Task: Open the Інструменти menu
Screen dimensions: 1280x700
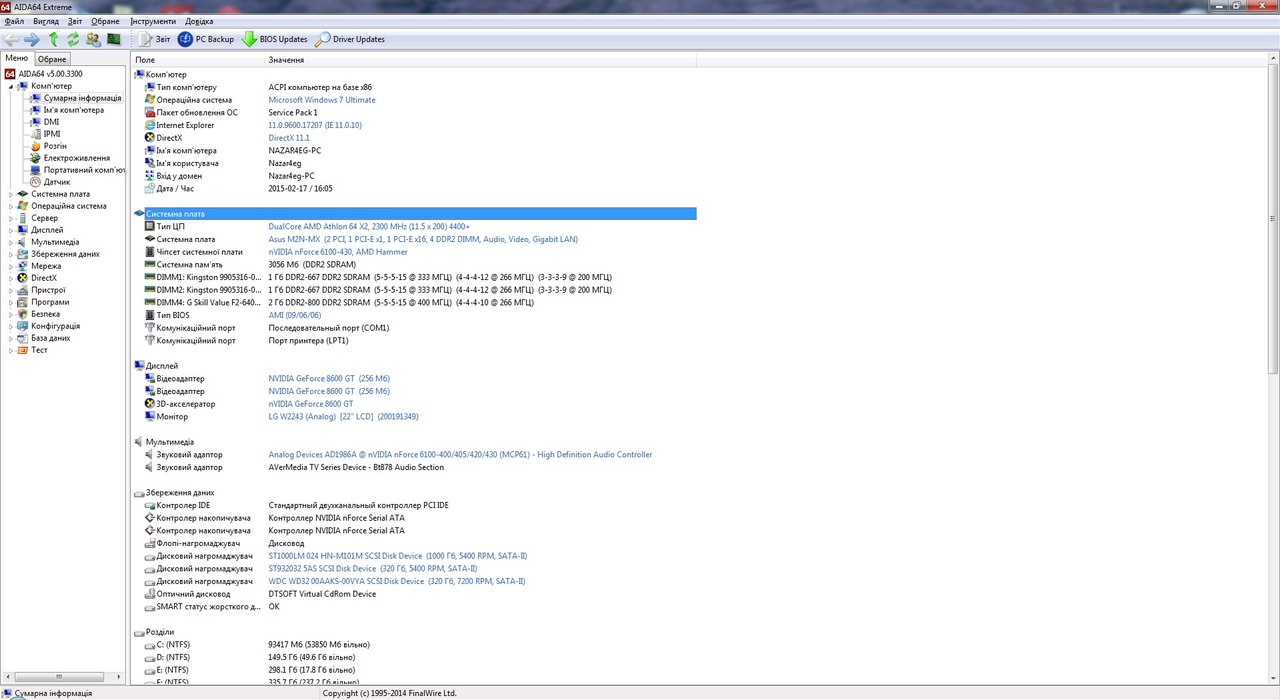Action: tap(153, 21)
